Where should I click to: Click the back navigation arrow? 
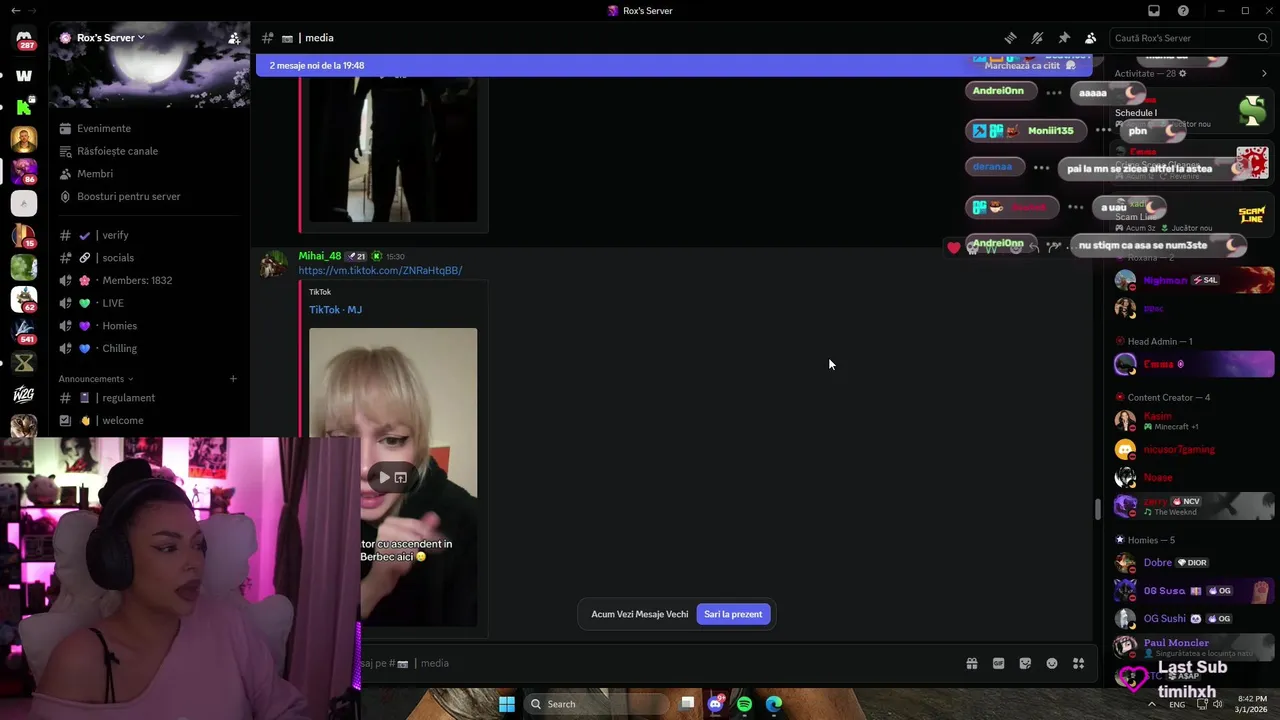15,11
